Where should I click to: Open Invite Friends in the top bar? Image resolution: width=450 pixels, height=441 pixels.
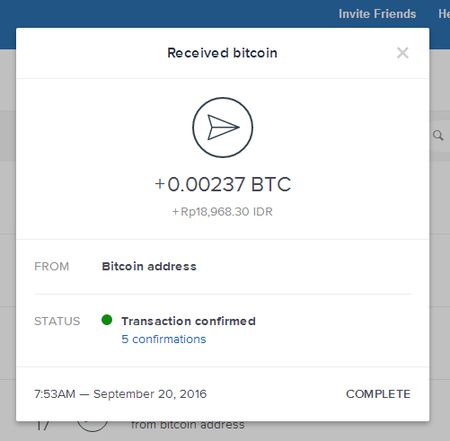click(x=377, y=14)
